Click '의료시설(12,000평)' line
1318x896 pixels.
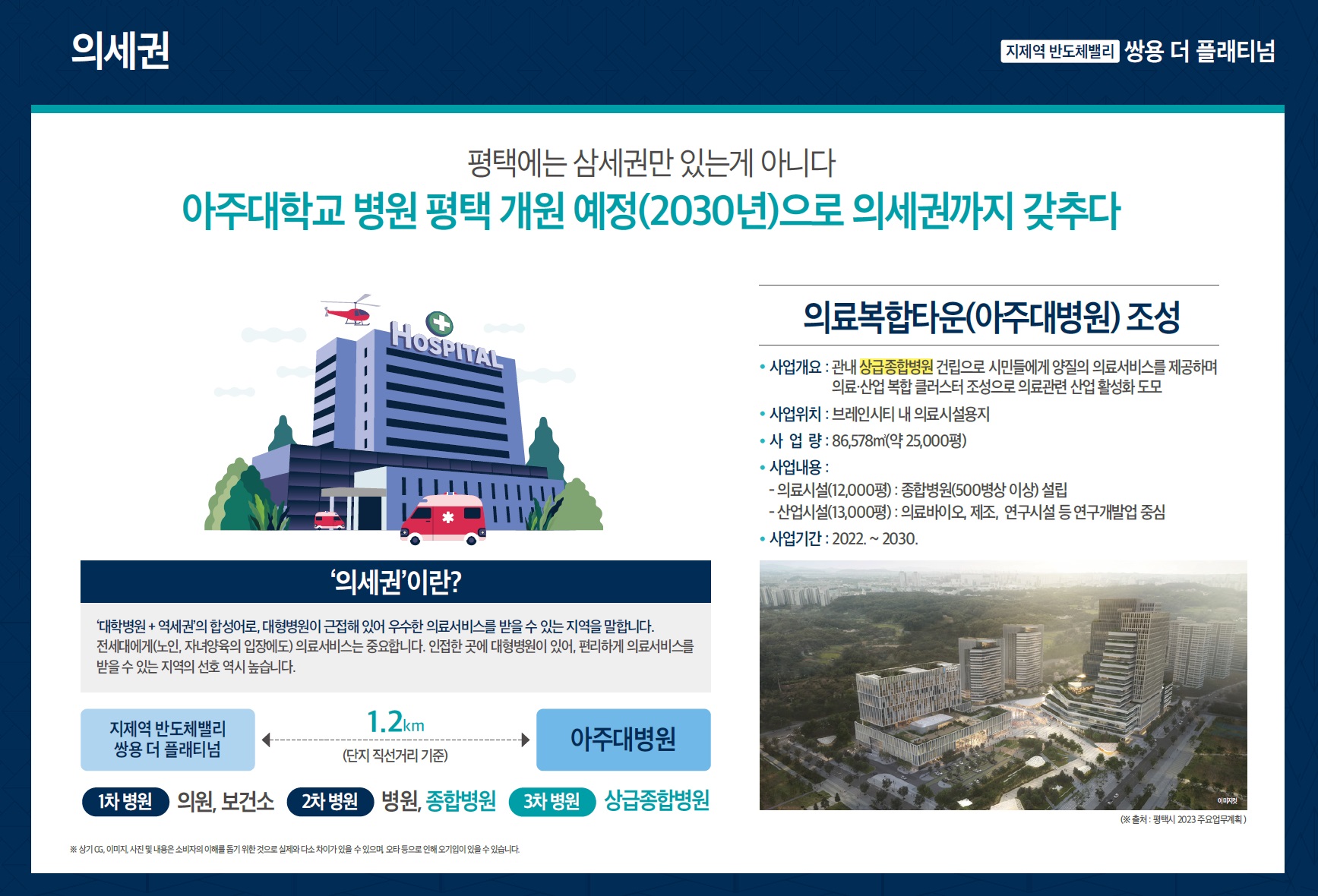pyautogui.click(x=918, y=490)
